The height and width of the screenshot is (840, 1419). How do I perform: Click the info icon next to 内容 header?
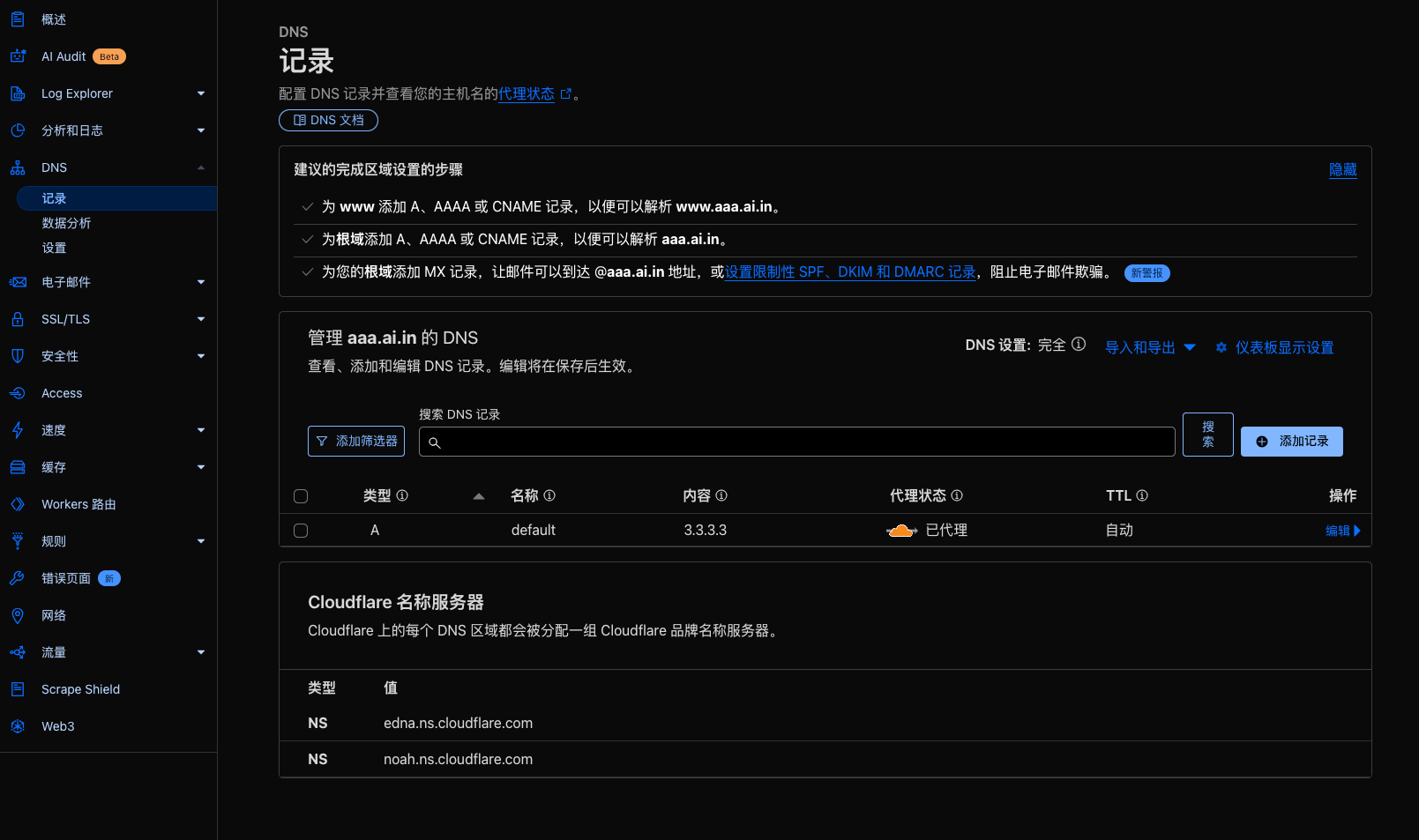[x=721, y=495]
